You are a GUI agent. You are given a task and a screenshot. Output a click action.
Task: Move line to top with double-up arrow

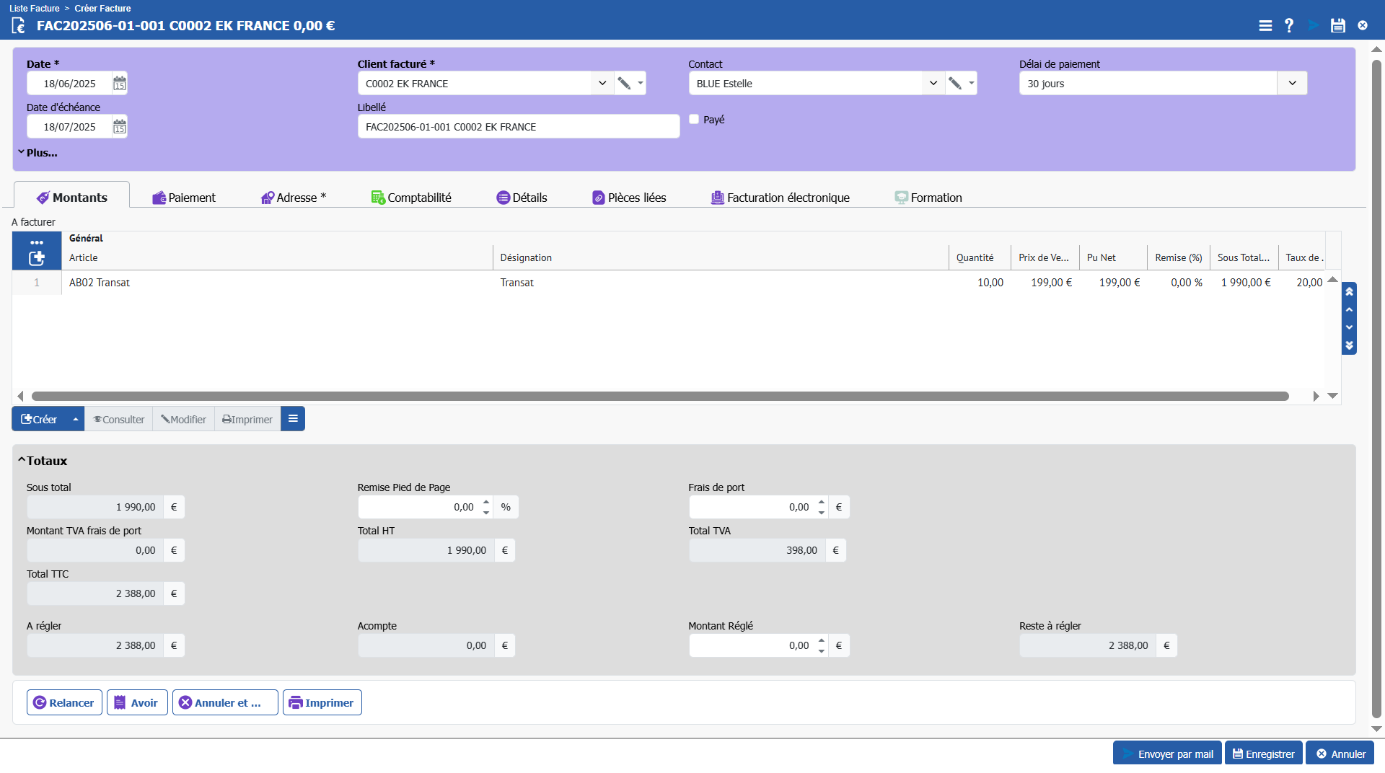pos(1349,292)
